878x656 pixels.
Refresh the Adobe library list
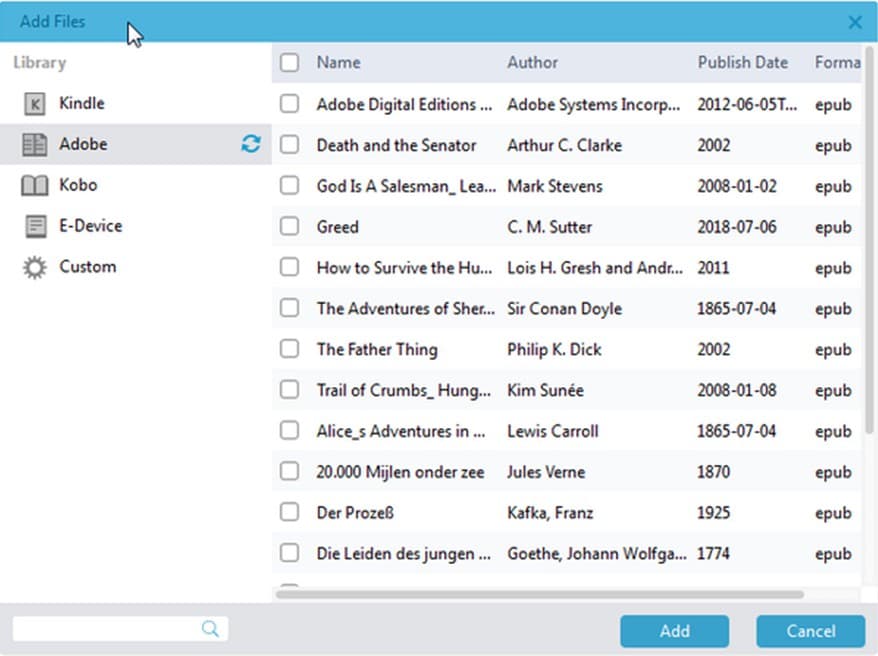tap(250, 144)
